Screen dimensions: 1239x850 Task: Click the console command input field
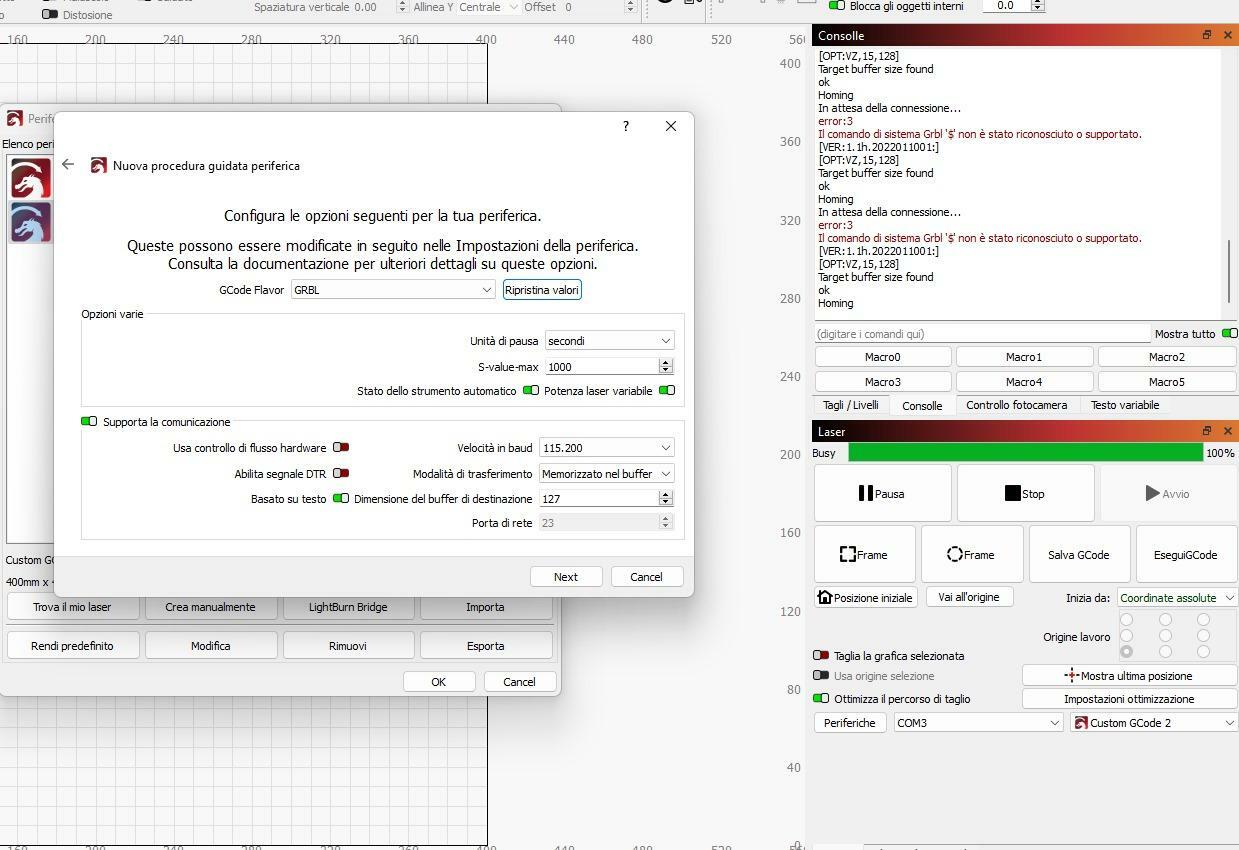tap(982, 334)
